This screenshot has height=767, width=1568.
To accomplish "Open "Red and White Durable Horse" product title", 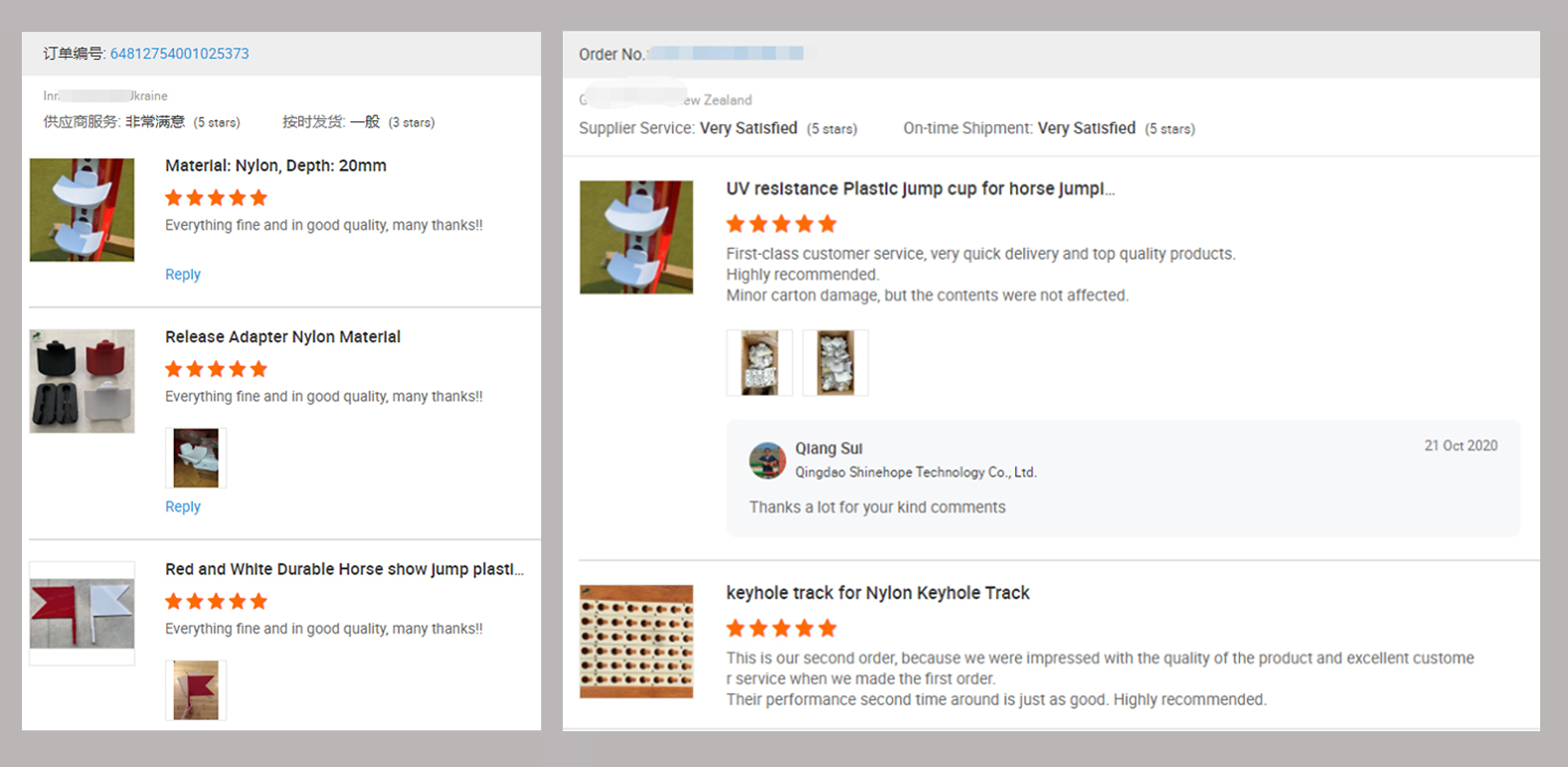I will click(344, 569).
